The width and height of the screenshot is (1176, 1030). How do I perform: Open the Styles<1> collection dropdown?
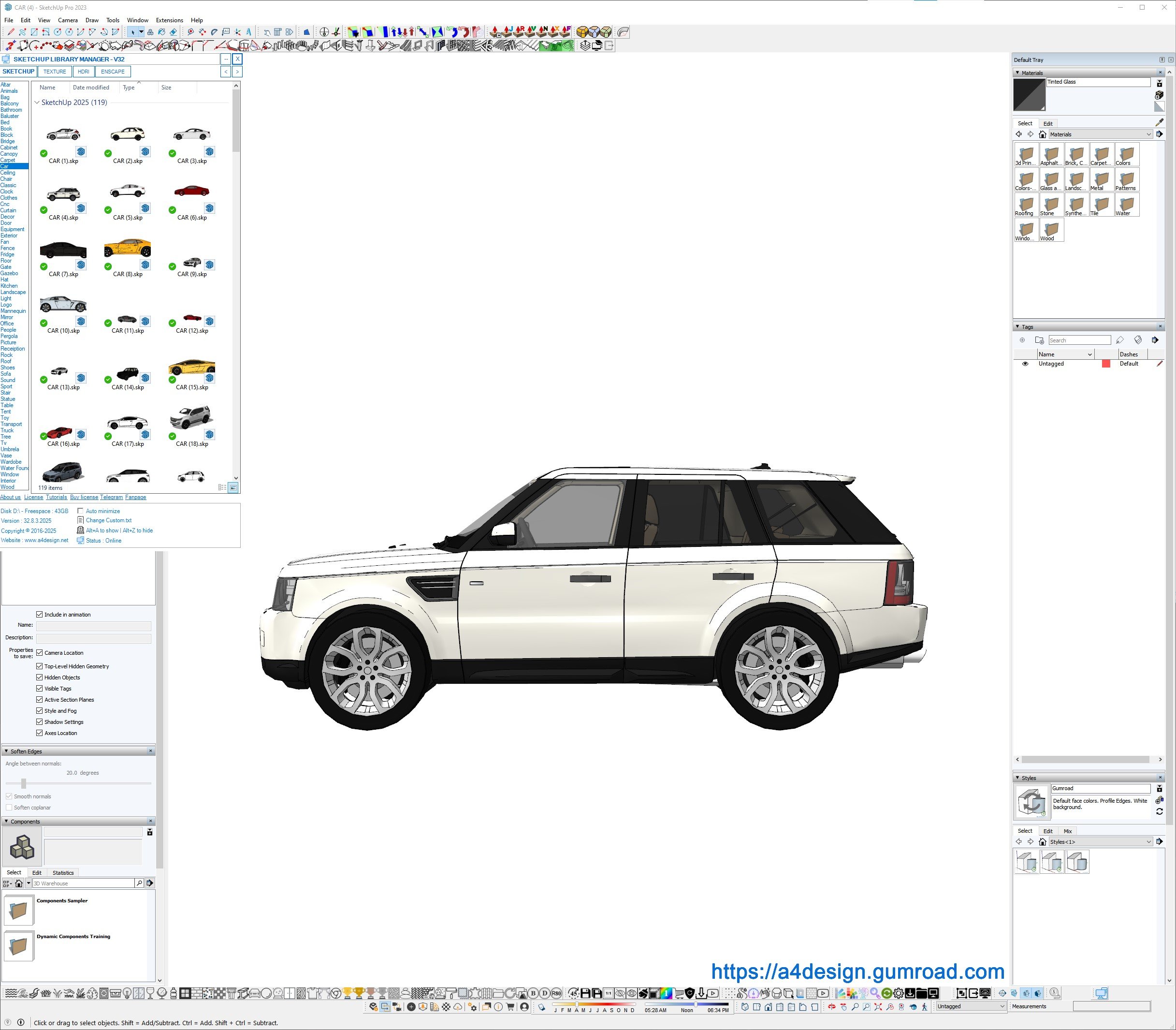[1148, 841]
